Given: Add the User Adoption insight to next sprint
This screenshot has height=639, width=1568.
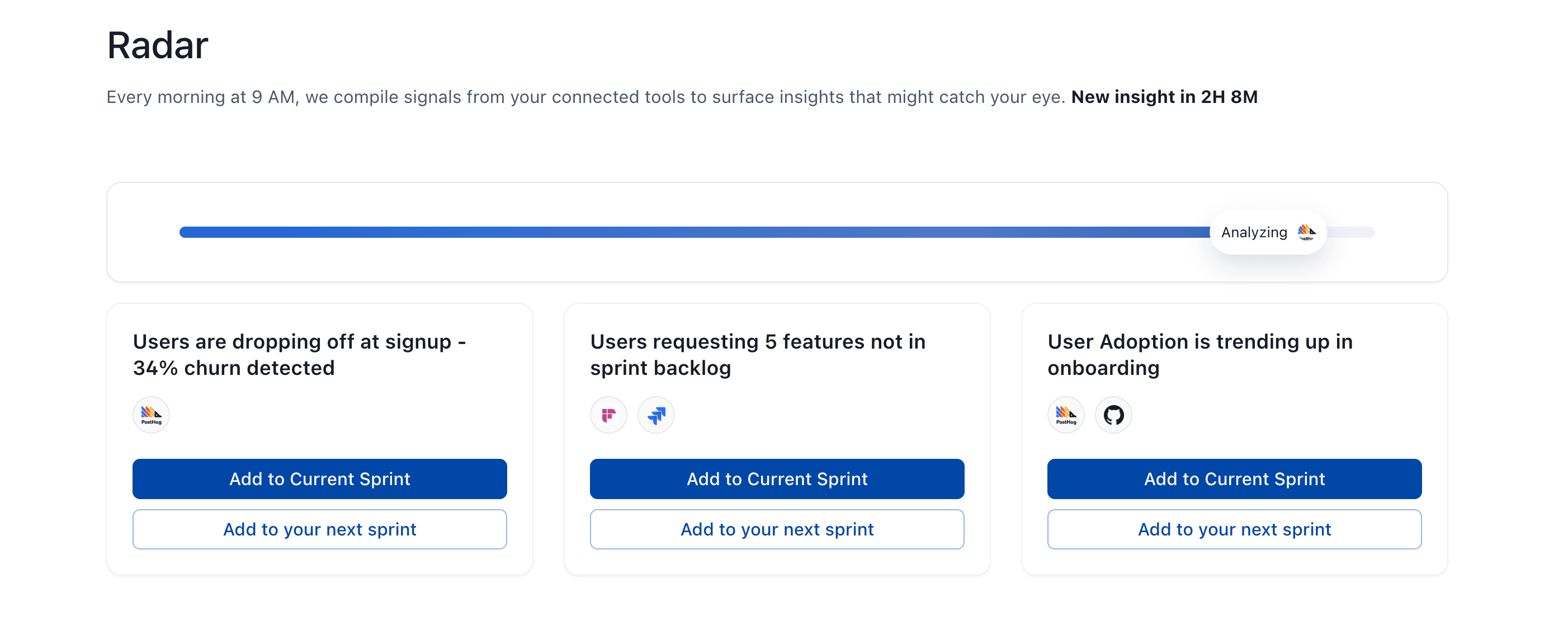Looking at the screenshot, I should pos(1234,529).
